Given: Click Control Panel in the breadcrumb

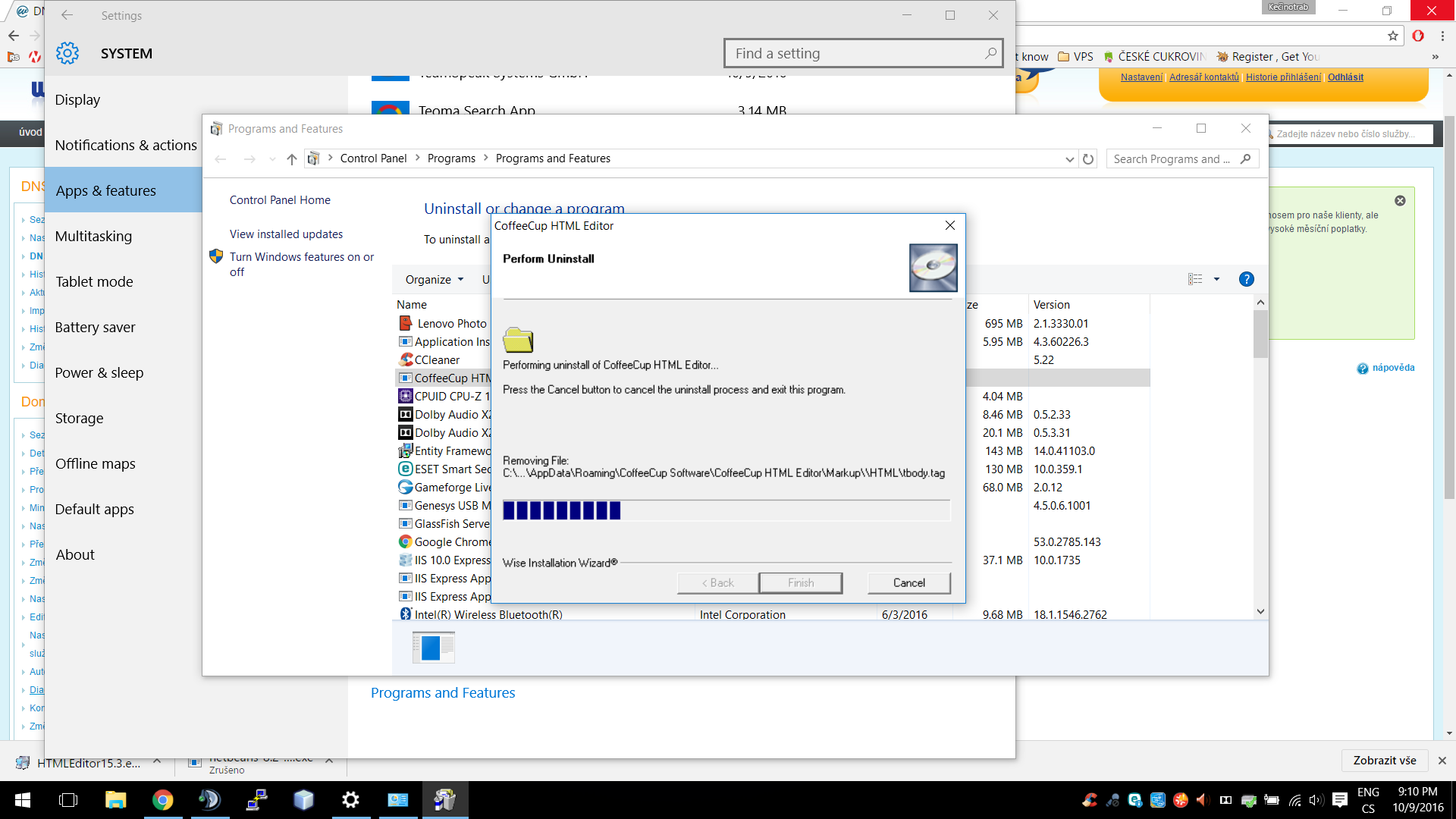Looking at the screenshot, I should click(x=373, y=158).
